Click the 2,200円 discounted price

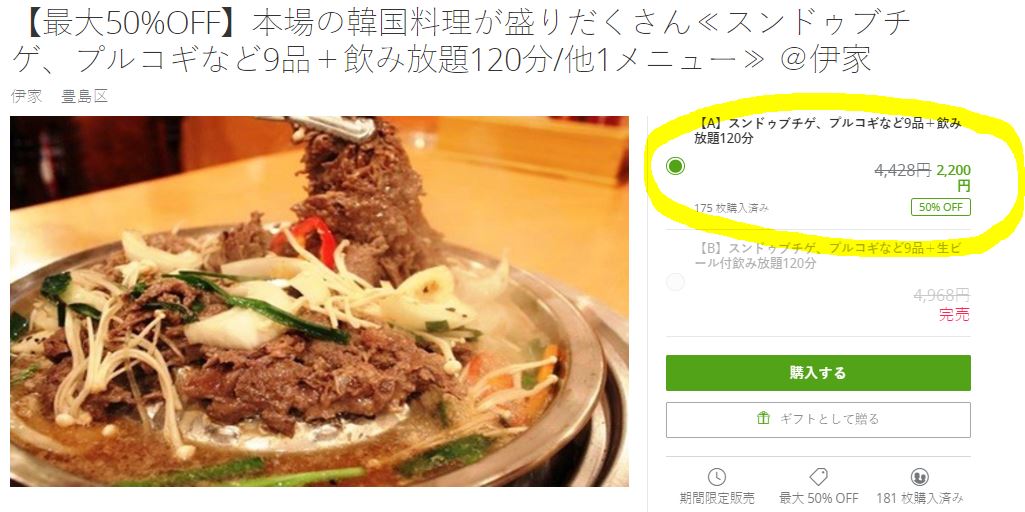954,178
